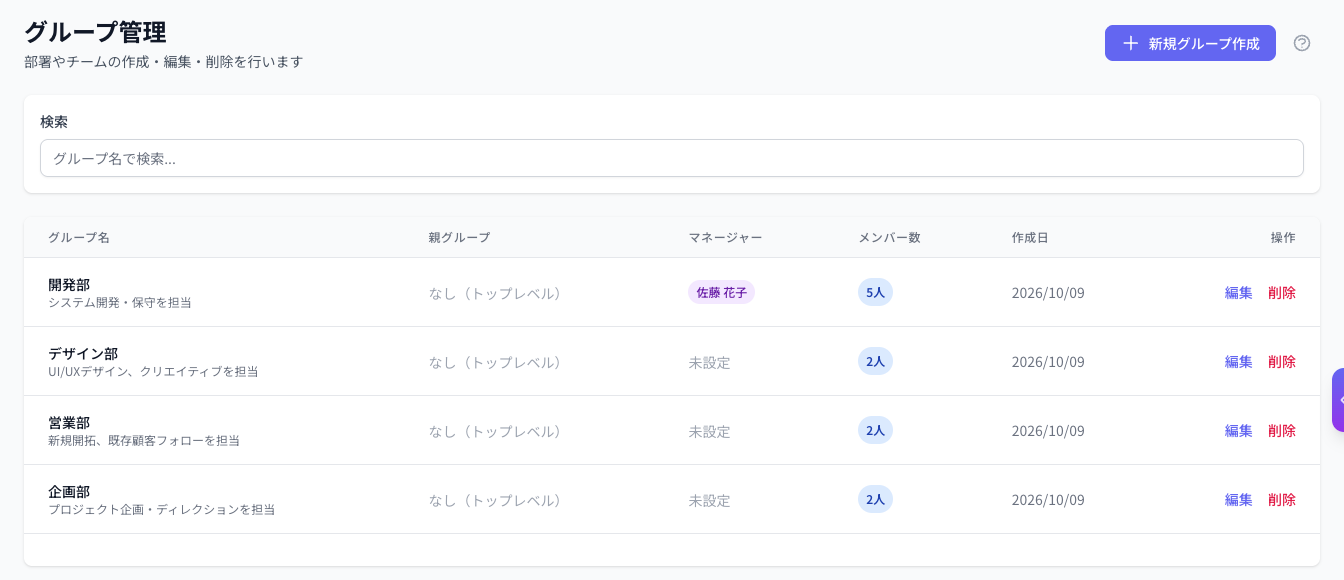Screen dimensions: 1344x580
Task: Delete the 企画部 group
Action: (x=1282, y=500)
